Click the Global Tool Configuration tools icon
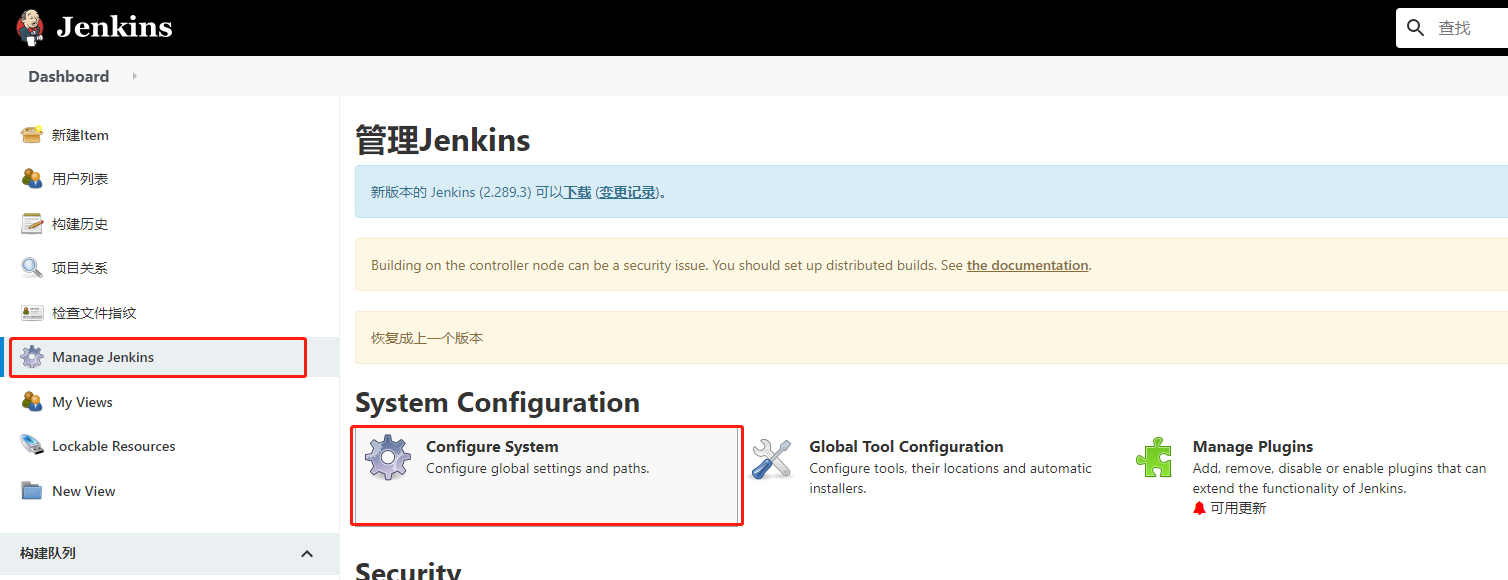 point(771,458)
